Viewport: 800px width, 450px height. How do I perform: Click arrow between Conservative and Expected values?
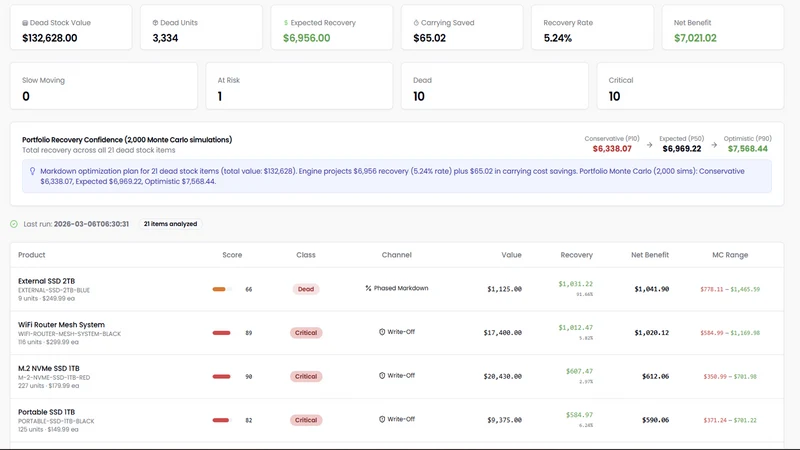pos(649,145)
